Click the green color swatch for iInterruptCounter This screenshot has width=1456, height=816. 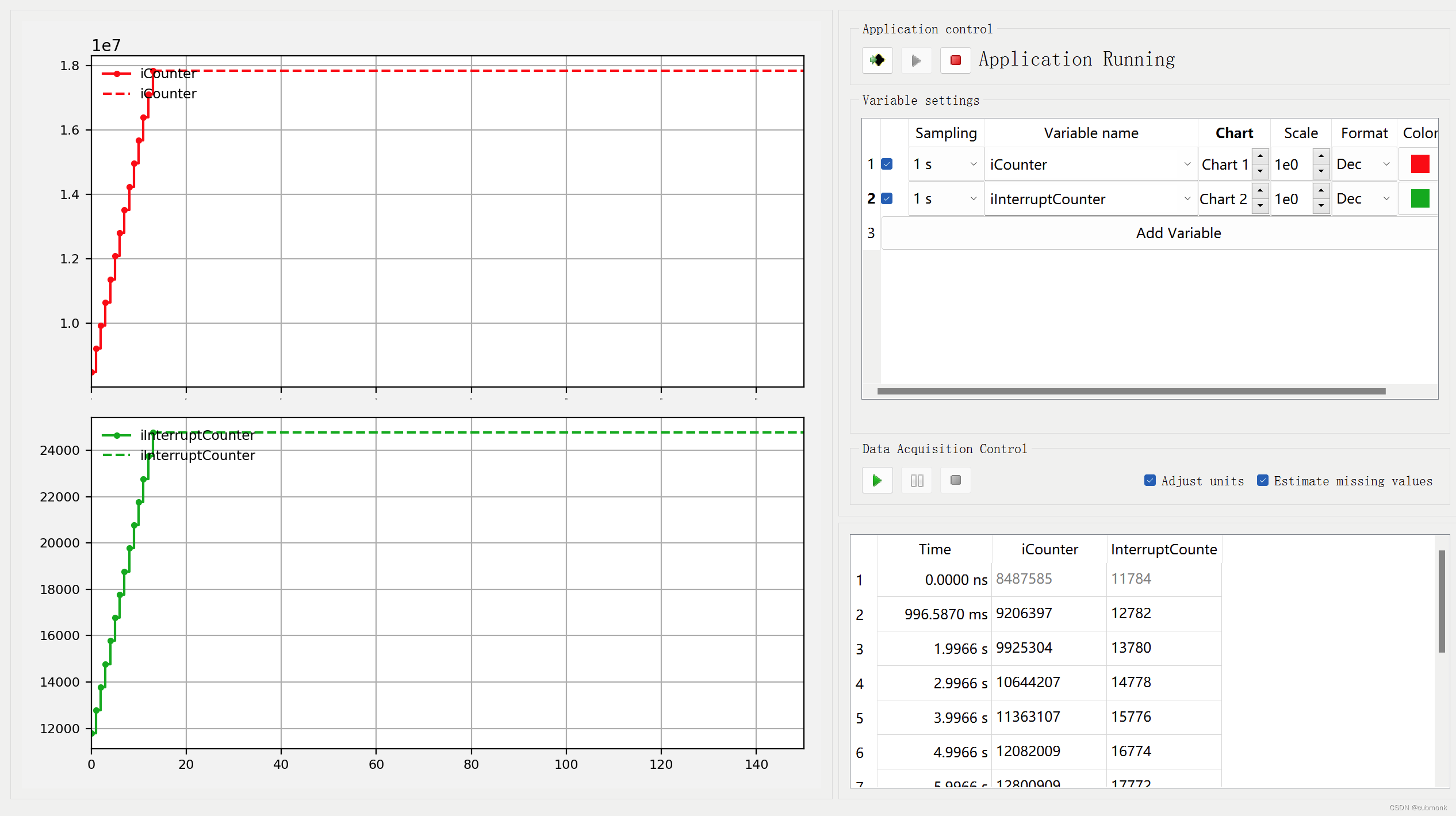coord(1420,198)
